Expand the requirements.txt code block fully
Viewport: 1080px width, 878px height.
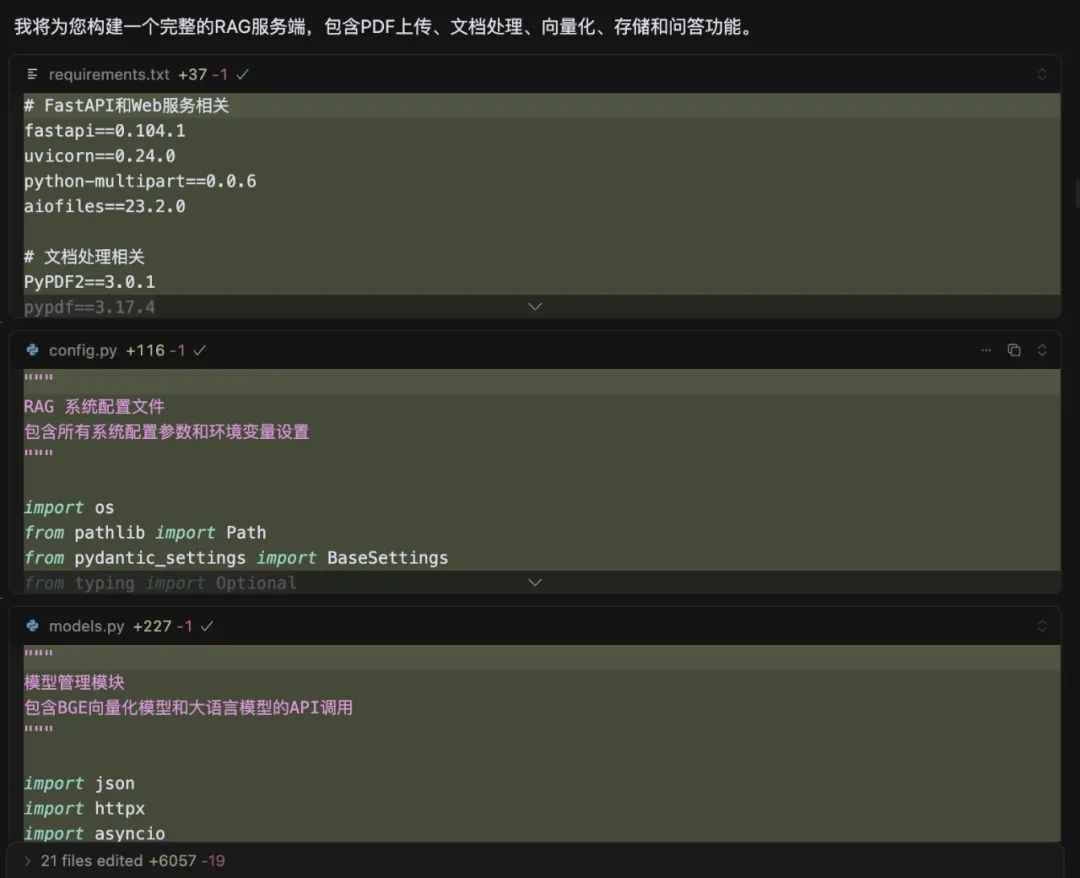pyautogui.click(x=535, y=306)
